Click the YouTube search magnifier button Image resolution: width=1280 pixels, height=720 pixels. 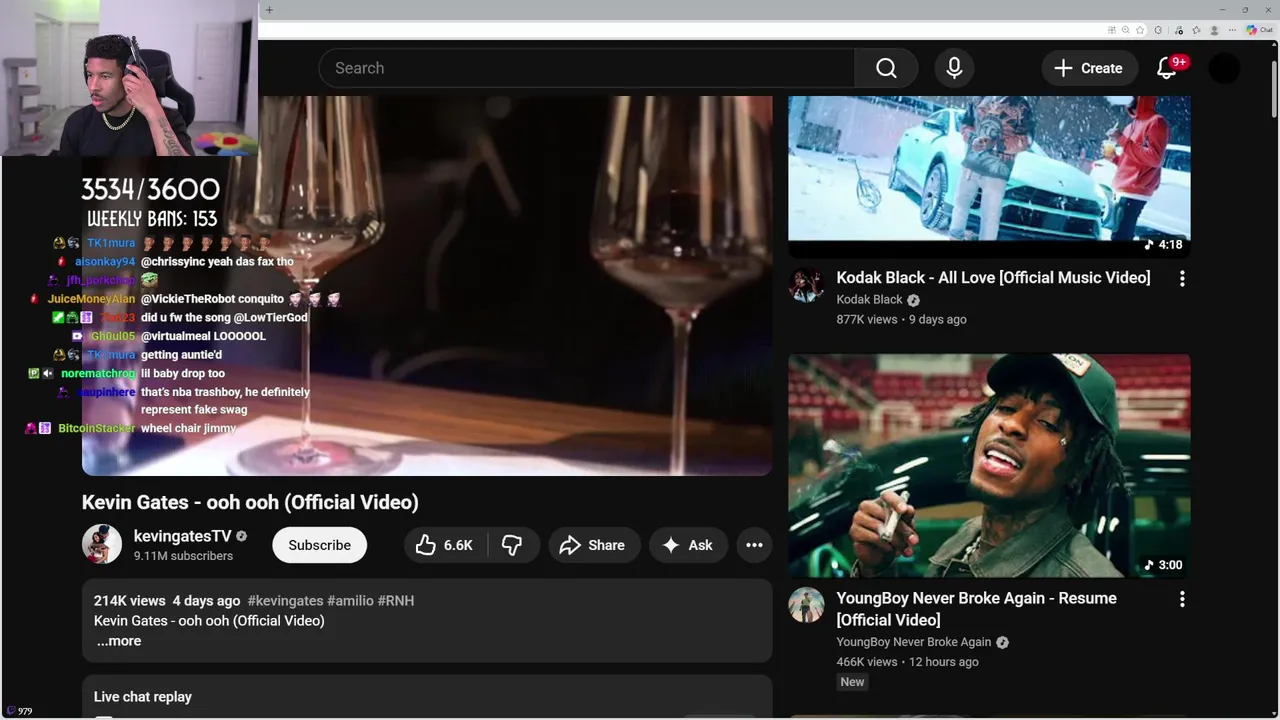886,68
